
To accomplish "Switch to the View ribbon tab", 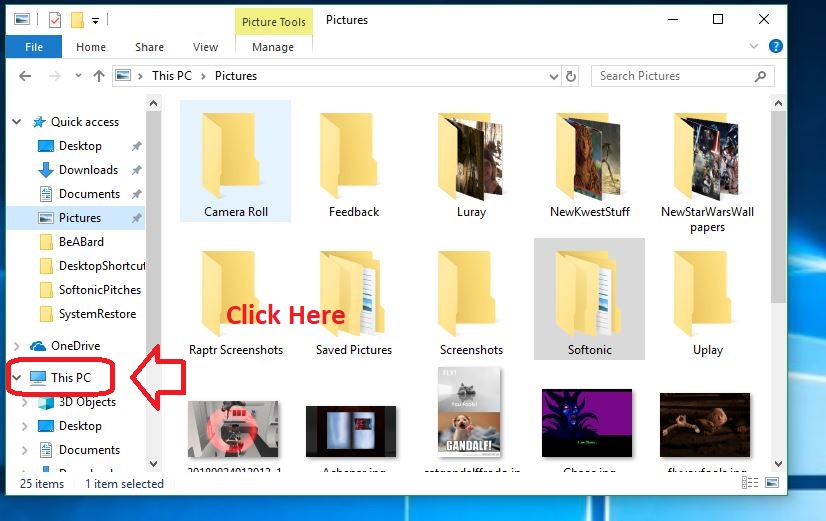I will [205, 47].
